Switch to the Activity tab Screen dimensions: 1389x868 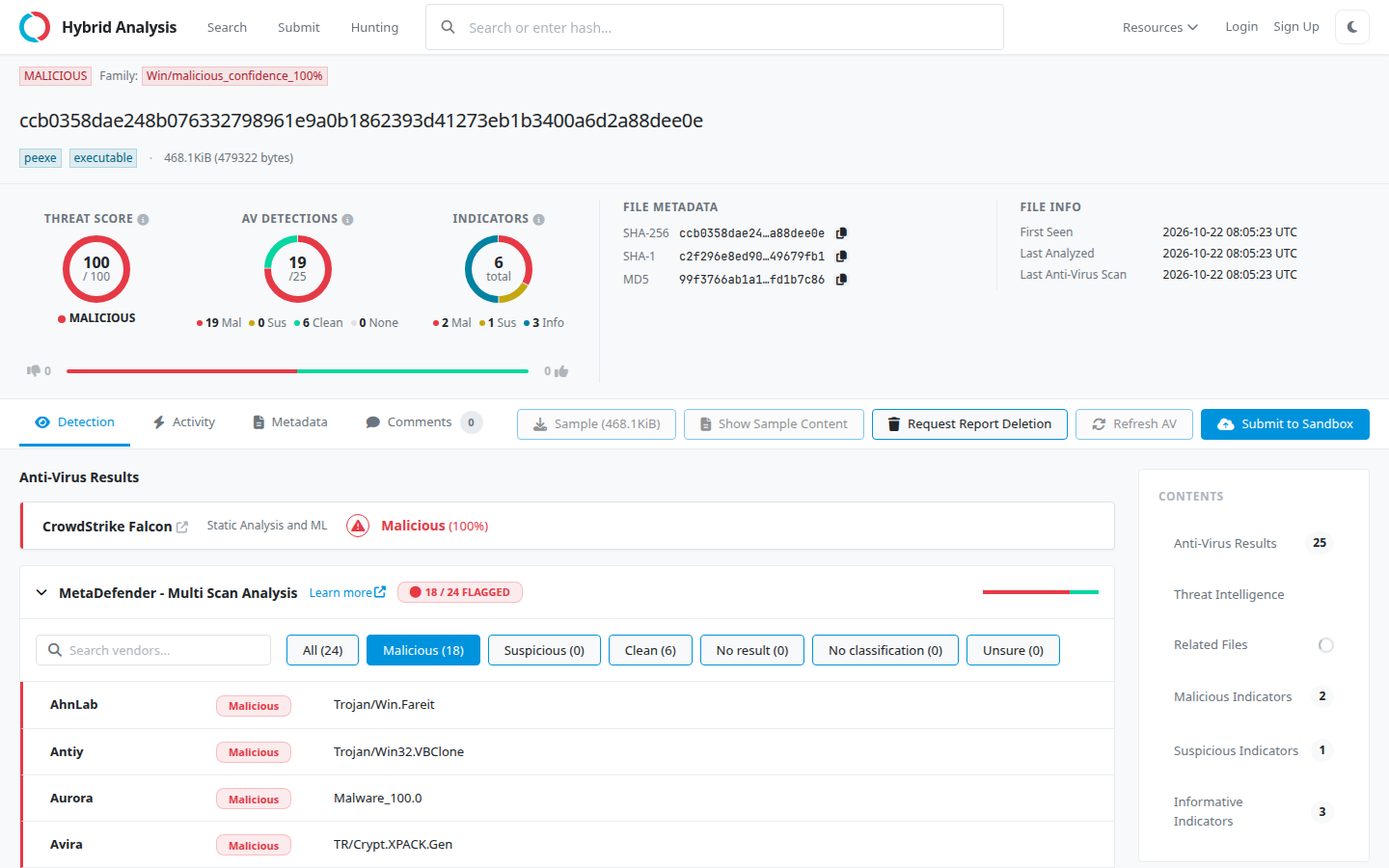click(183, 422)
